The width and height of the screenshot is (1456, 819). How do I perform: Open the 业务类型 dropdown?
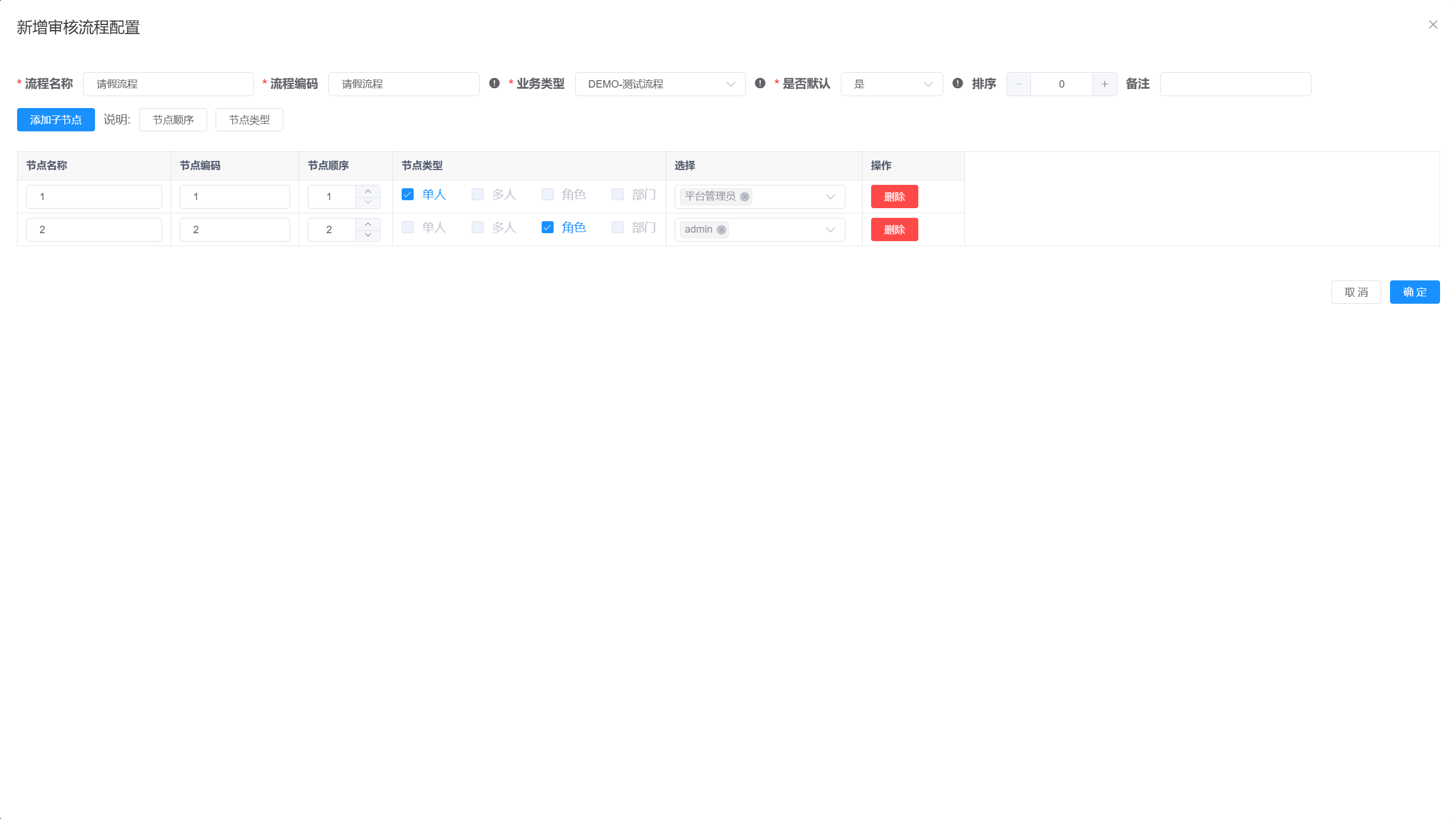click(x=660, y=84)
